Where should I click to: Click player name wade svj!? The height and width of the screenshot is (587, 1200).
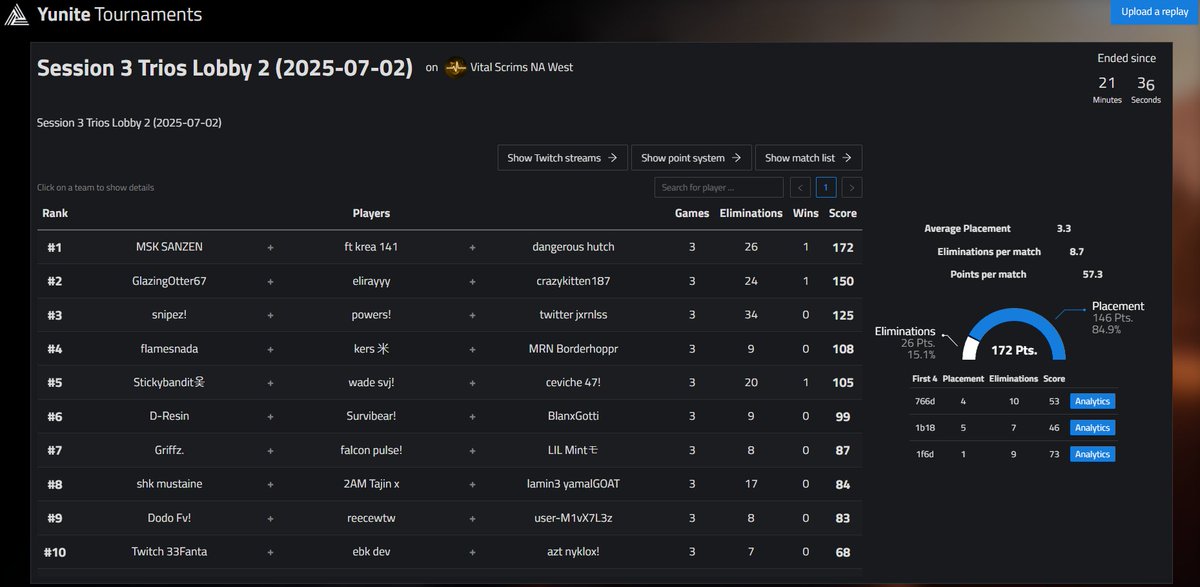click(371, 382)
